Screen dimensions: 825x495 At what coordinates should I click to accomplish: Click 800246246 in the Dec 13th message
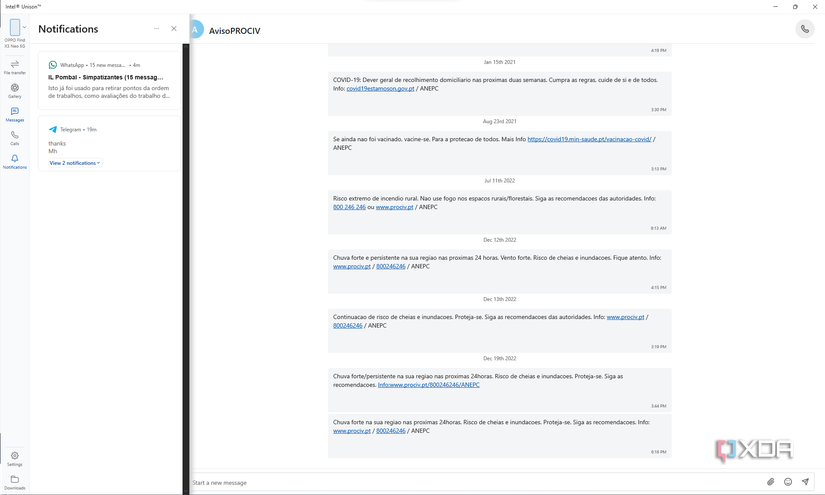click(x=348, y=326)
